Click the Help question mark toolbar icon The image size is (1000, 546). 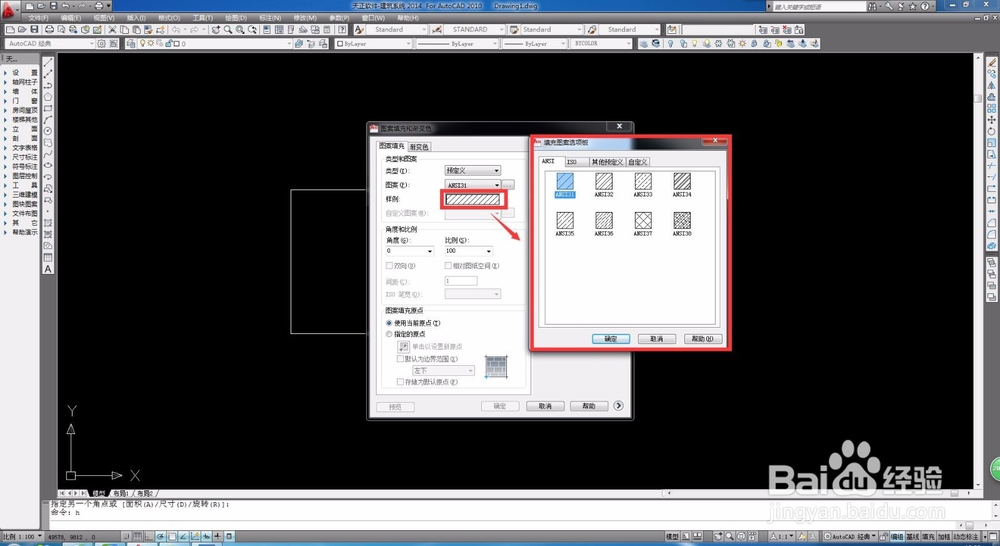point(342,29)
